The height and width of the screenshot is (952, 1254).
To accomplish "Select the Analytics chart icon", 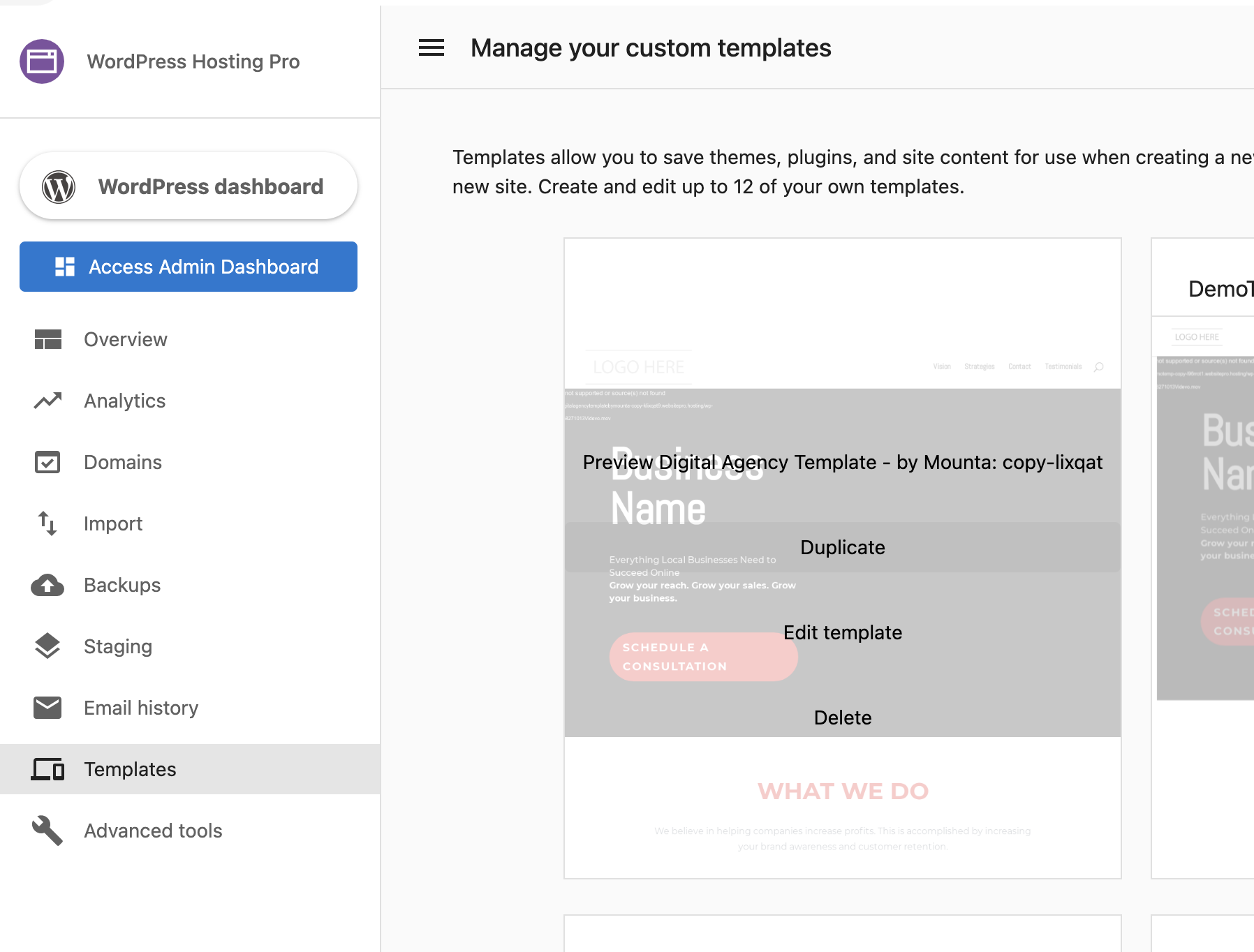I will (x=47, y=401).
